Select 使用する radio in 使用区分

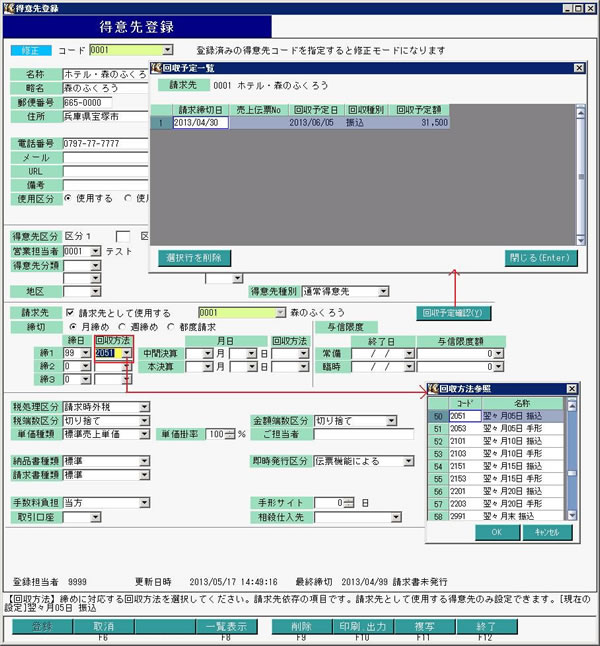click(x=68, y=198)
